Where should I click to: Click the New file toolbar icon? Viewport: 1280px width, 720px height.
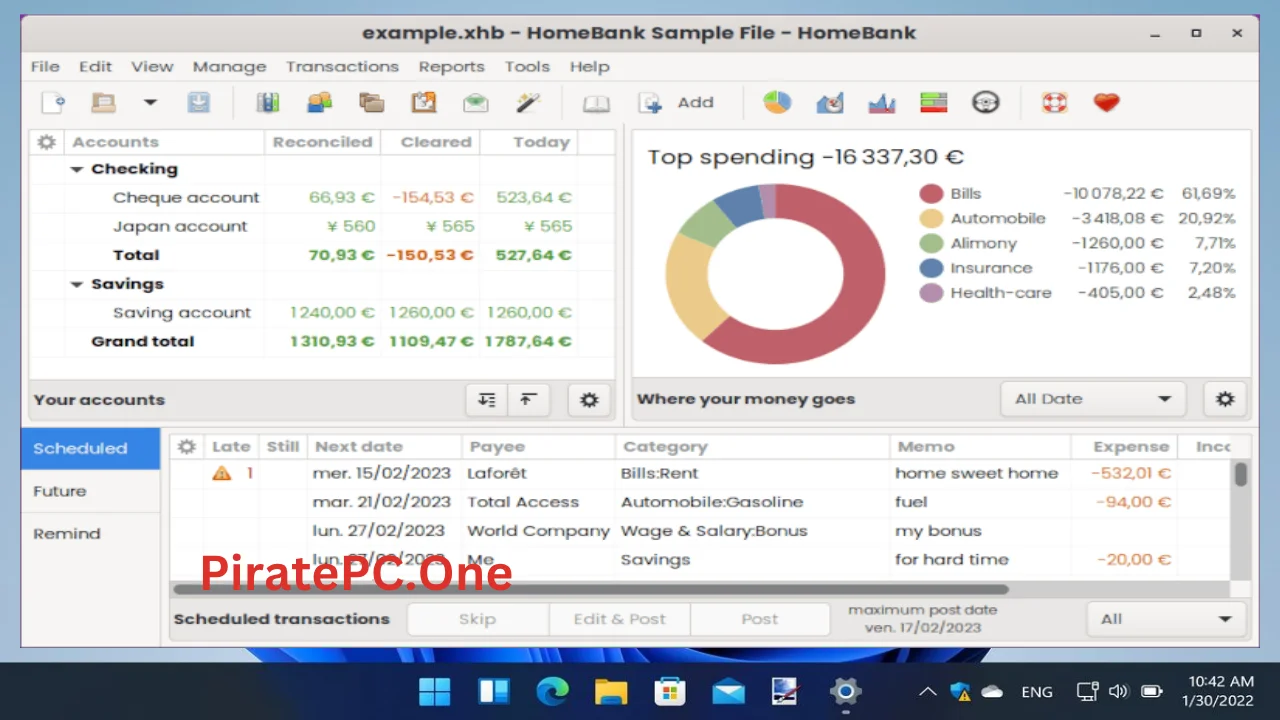pyautogui.click(x=53, y=102)
